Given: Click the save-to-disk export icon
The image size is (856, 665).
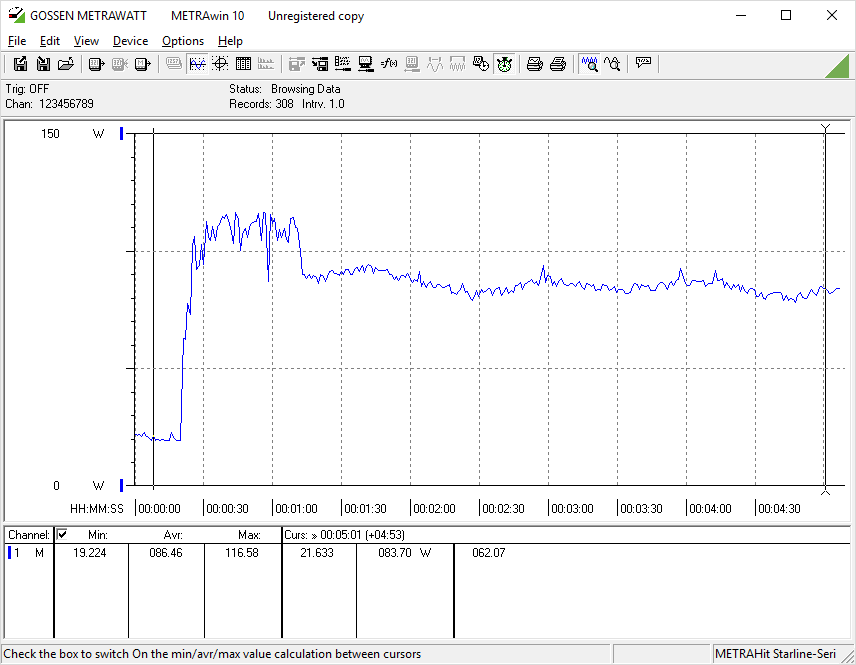Looking at the screenshot, I should click(20, 64).
